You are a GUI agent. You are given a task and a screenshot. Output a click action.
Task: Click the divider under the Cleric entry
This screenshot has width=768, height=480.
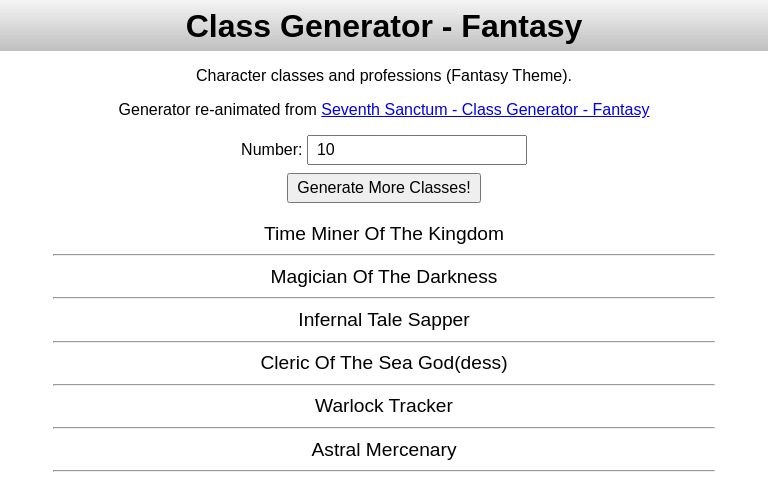384,385
